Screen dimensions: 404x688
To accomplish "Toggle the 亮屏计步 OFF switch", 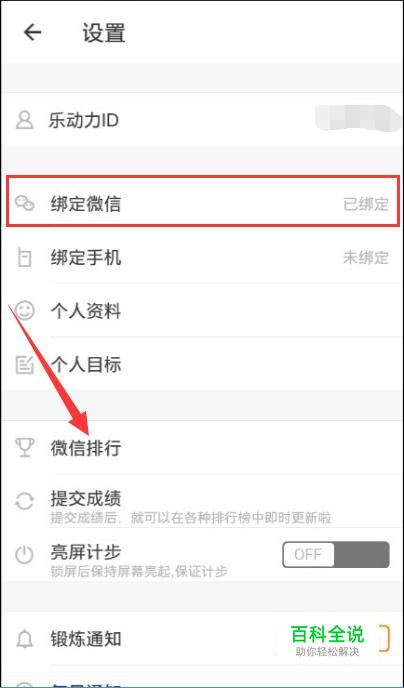I will pyautogui.click(x=336, y=554).
